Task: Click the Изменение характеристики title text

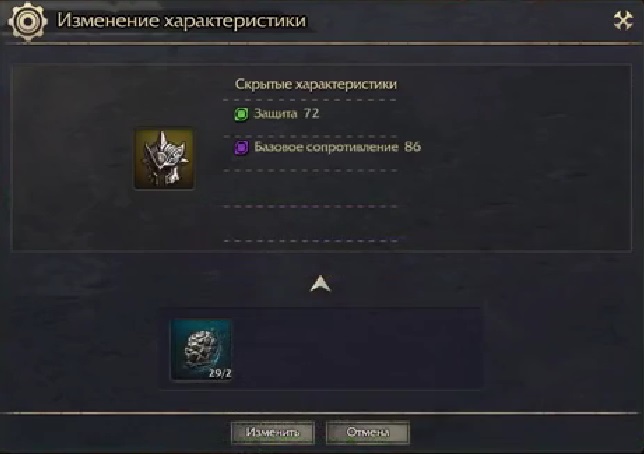Action: point(181,21)
